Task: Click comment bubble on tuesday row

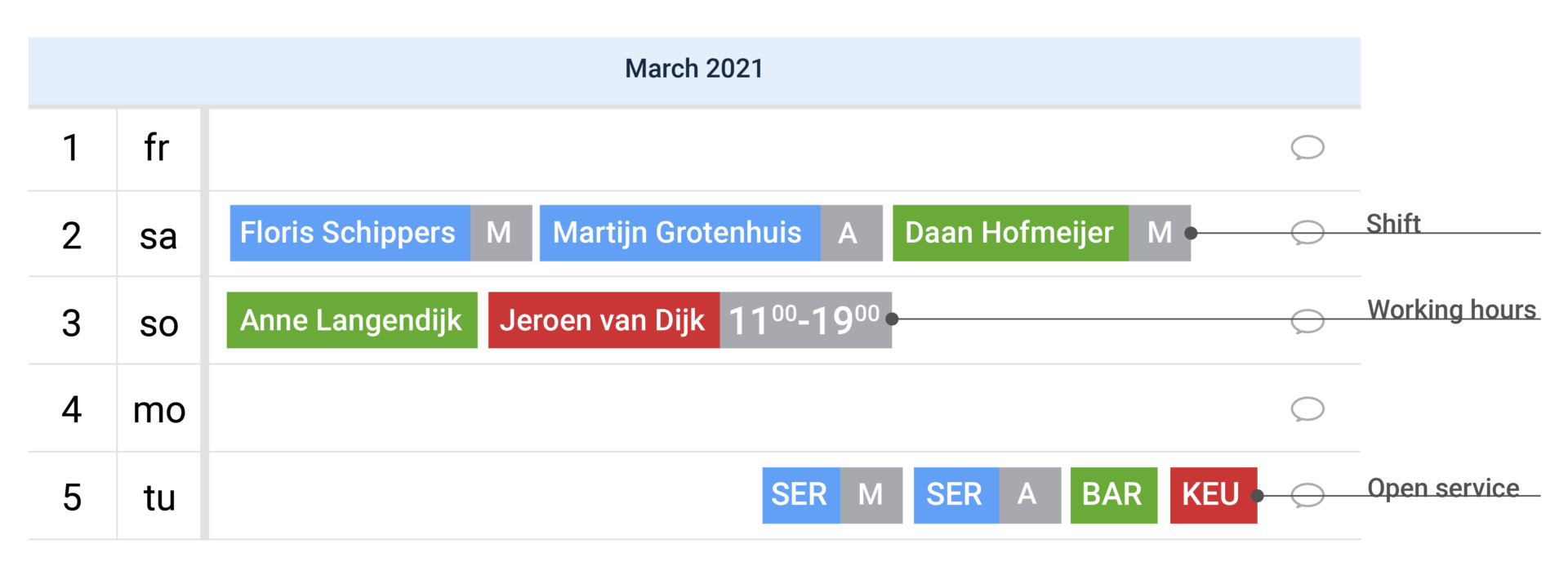Action: [1307, 495]
